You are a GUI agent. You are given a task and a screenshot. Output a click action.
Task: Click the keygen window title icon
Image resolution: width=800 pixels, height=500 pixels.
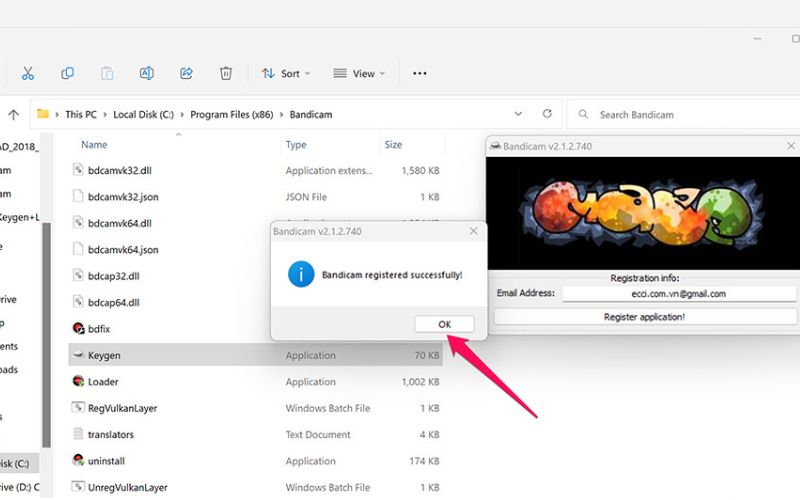(x=495, y=146)
